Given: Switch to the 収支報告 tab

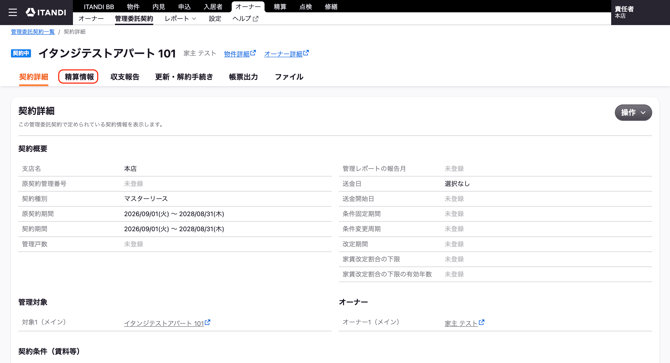Looking at the screenshot, I should (125, 77).
